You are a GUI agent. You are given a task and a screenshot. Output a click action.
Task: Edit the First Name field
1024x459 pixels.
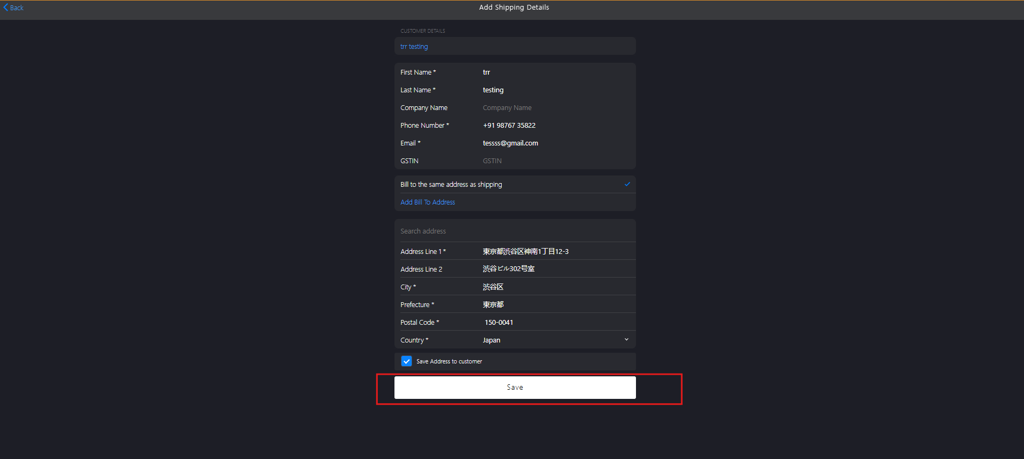pos(557,72)
